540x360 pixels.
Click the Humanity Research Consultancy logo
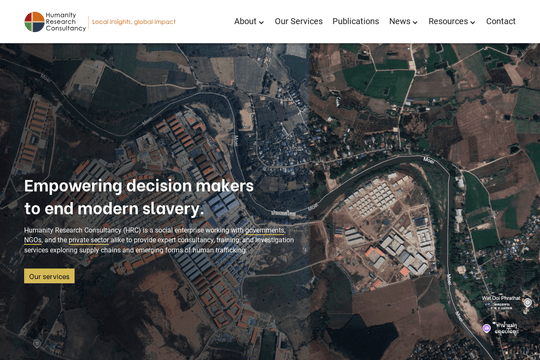[55, 22]
